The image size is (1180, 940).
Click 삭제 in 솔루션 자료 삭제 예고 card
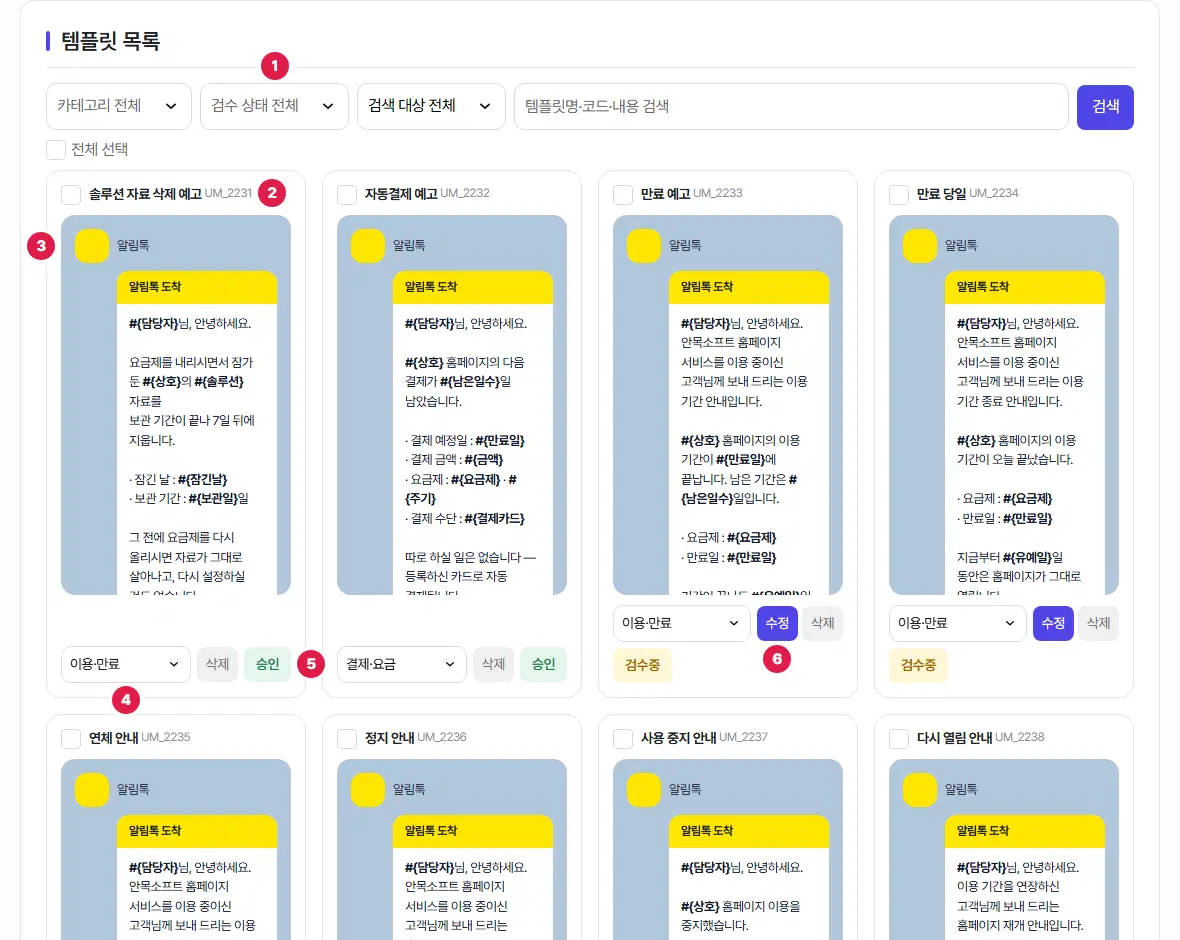click(217, 665)
